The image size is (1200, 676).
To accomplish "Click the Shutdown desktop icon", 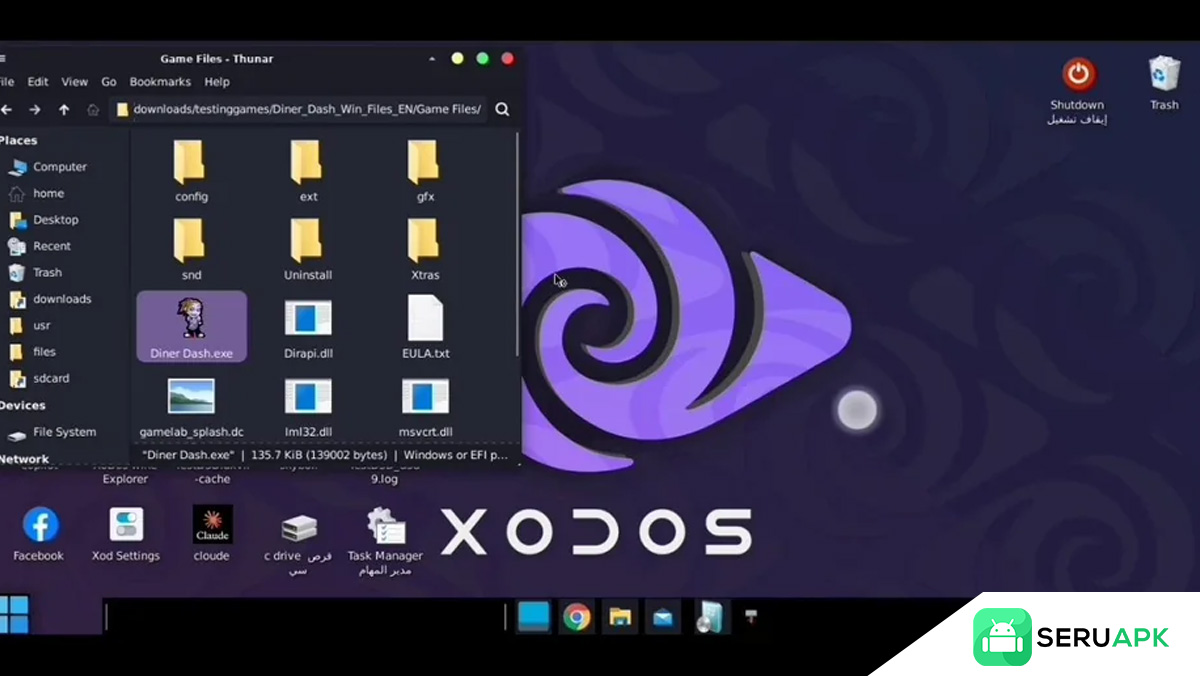I will pos(1077,76).
